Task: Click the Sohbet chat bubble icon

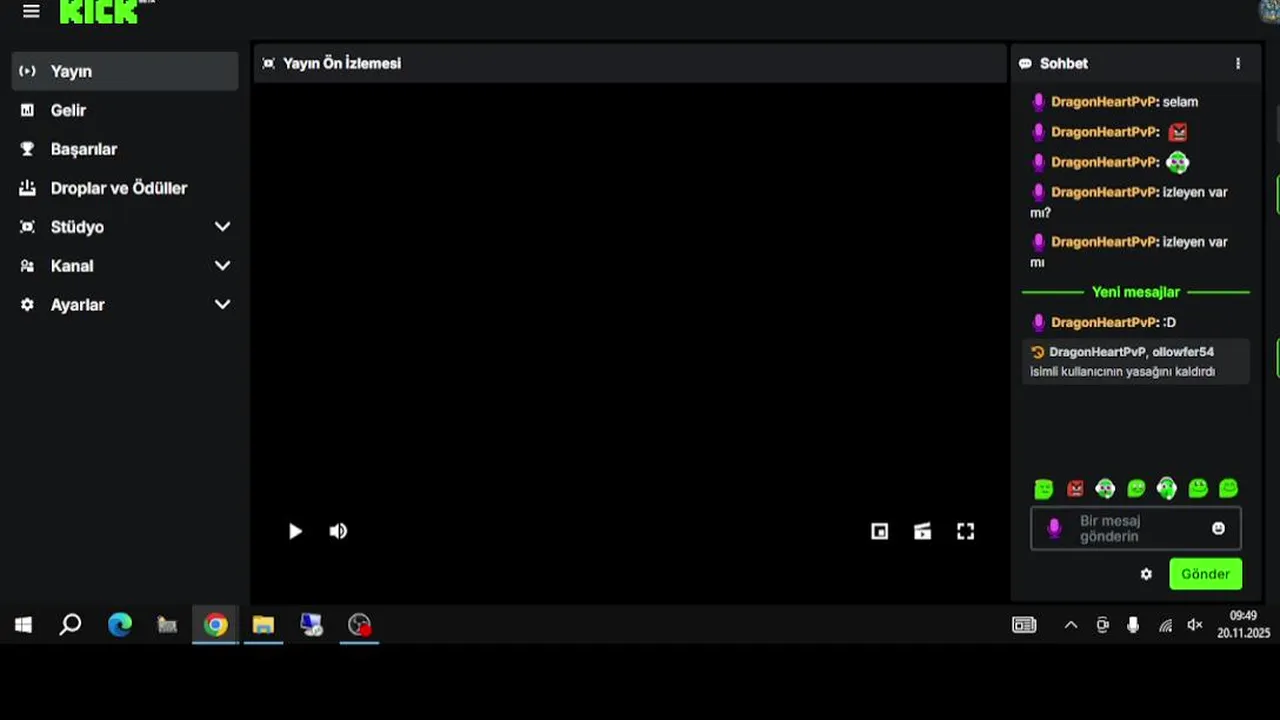Action: 1025,63
